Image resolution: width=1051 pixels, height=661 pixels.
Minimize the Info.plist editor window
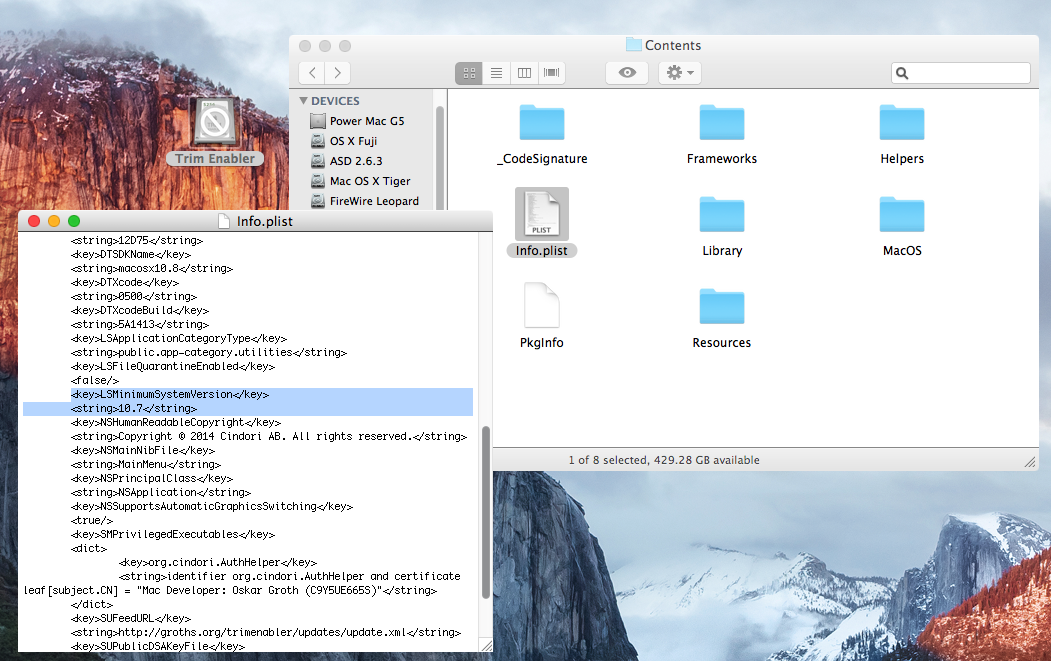coord(54,221)
